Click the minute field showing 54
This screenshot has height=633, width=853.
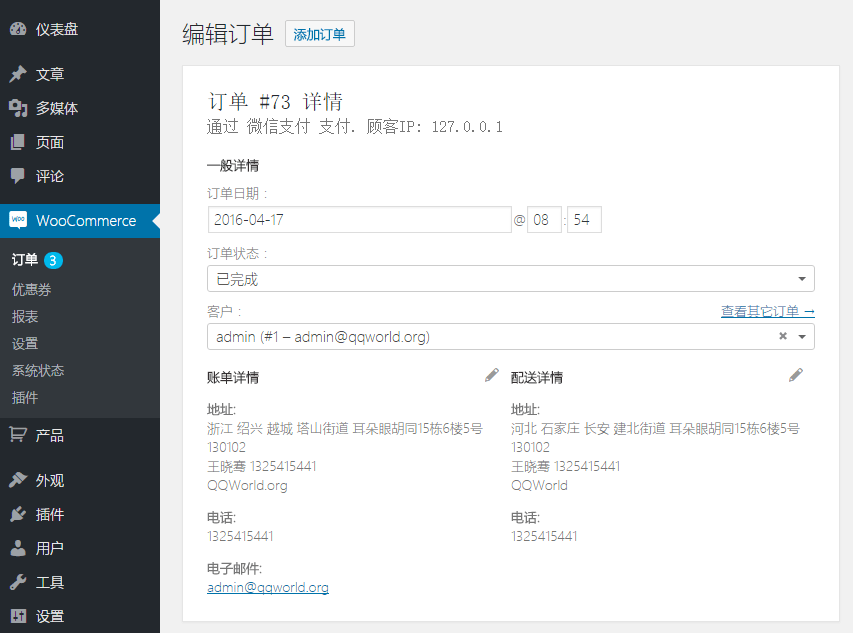coord(584,220)
